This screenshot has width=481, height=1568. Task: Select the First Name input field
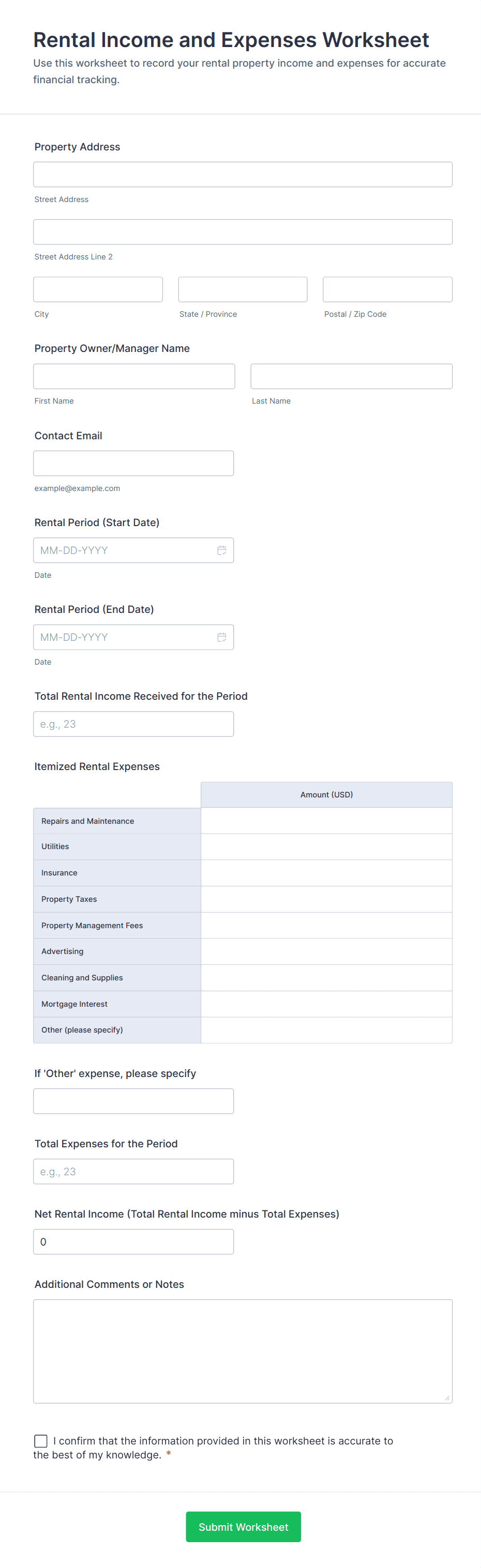(134, 376)
